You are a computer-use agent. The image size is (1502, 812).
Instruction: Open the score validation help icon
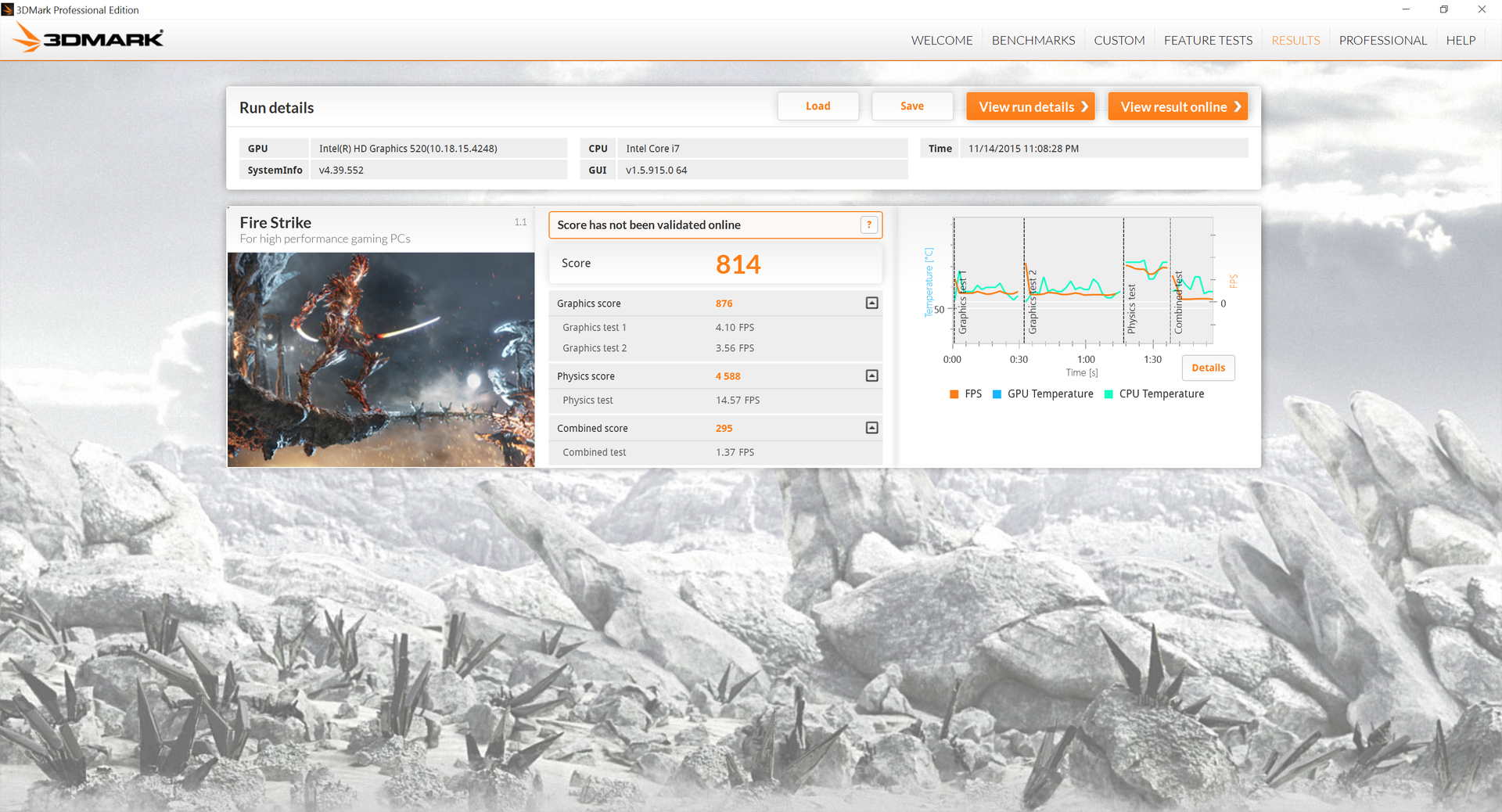pyautogui.click(x=868, y=225)
